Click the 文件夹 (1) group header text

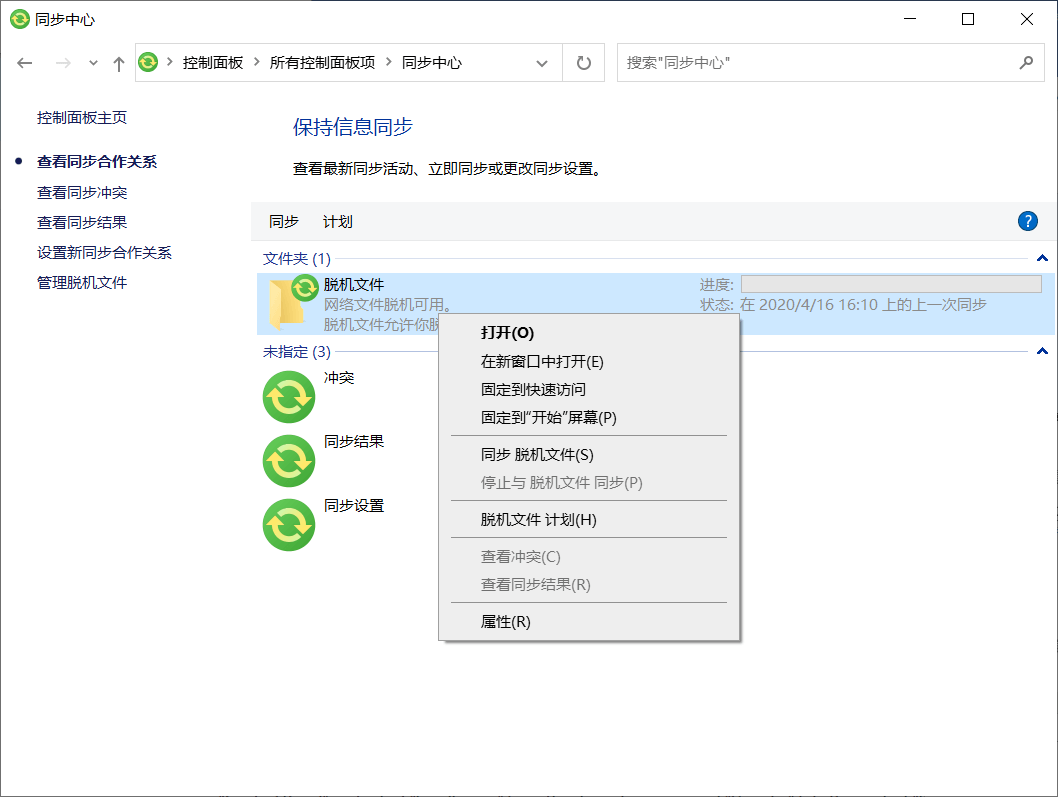click(297, 258)
